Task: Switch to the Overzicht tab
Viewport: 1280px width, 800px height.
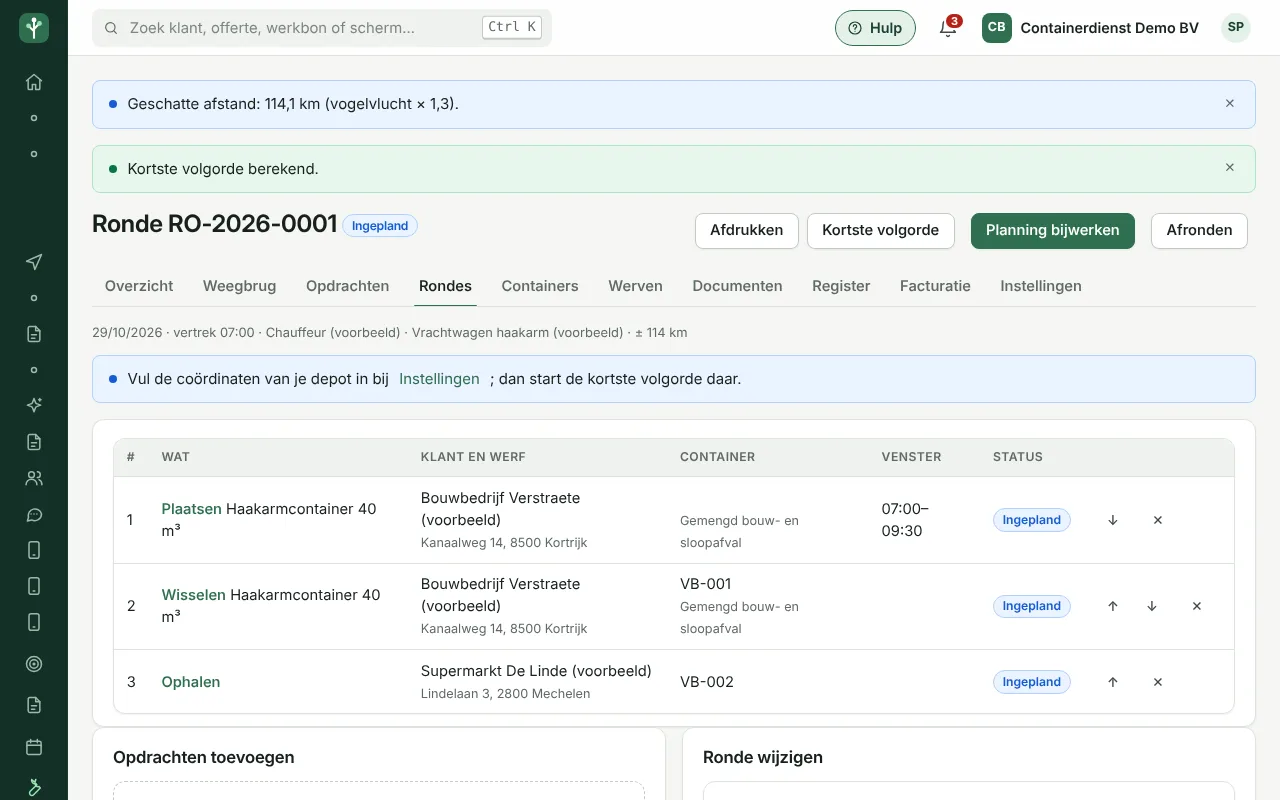Action: (x=139, y=286)
